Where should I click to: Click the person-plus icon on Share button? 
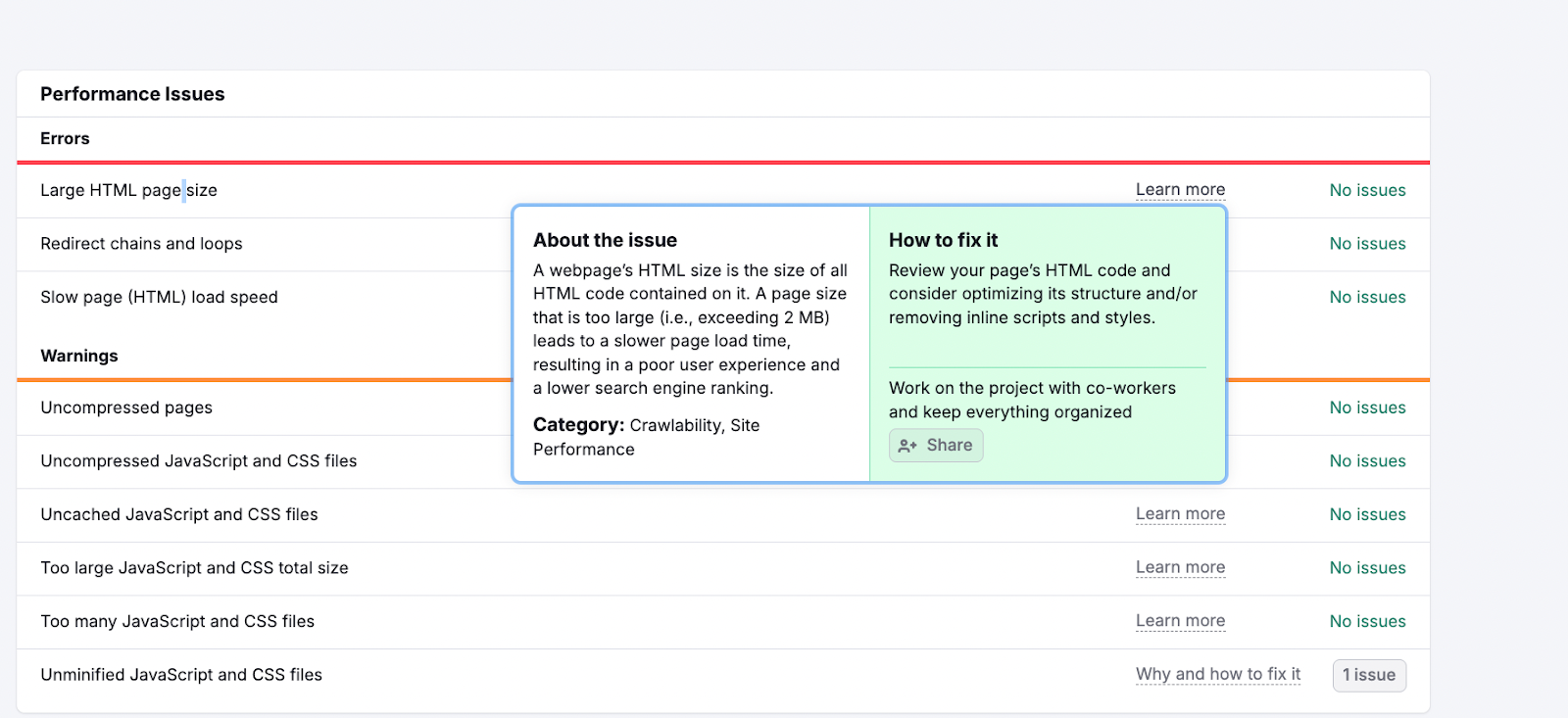coord(907,446)
